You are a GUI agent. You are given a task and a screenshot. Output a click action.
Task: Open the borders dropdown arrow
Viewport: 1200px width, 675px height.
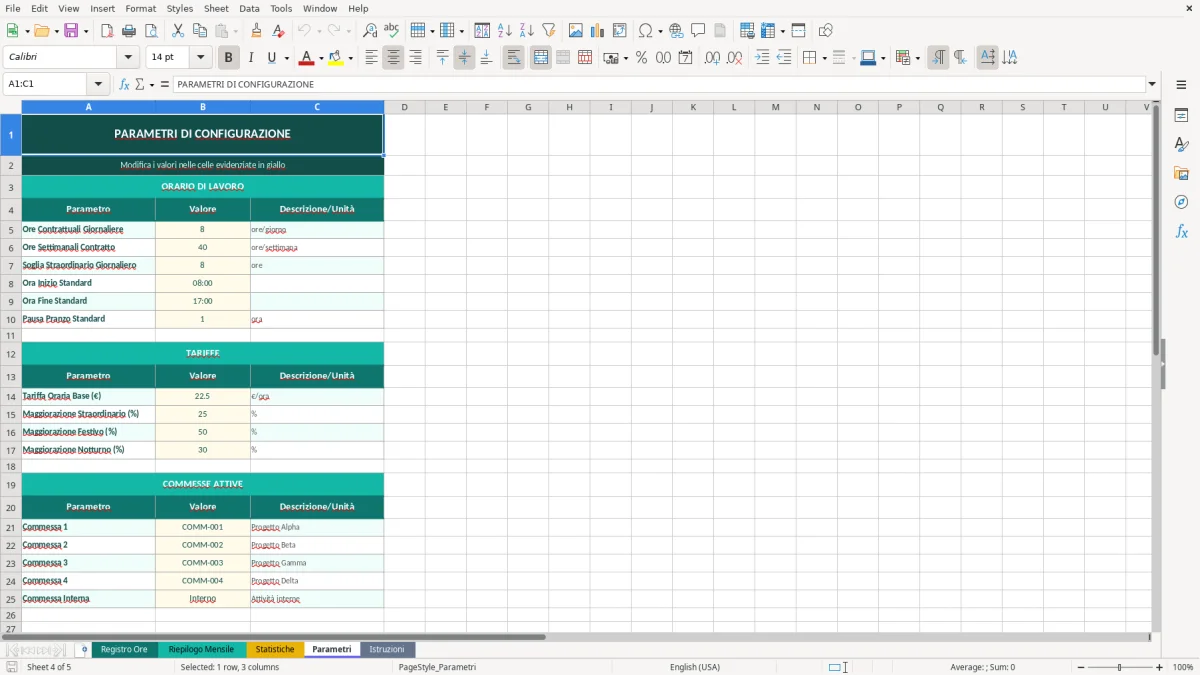(x=823, y=58)
